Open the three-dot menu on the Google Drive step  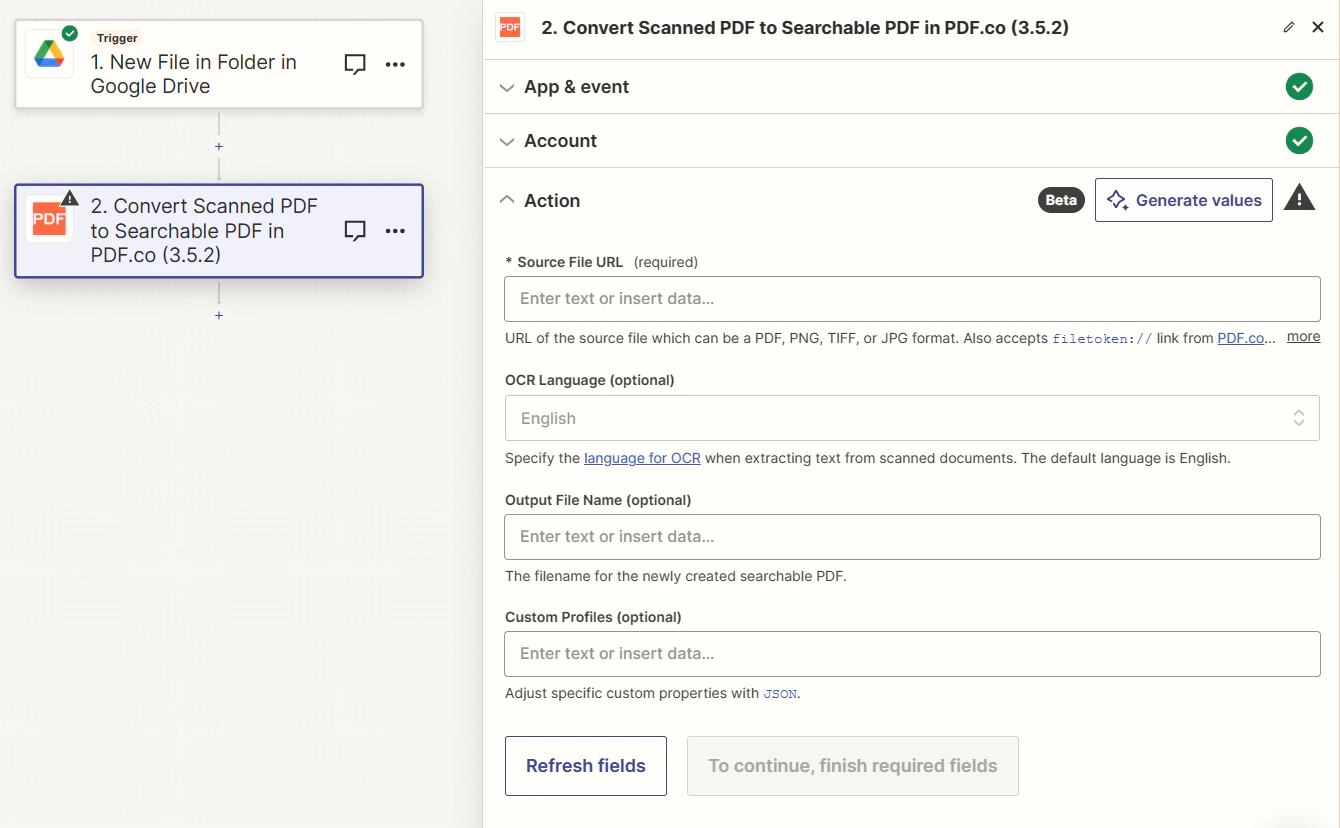coord(396,64)
